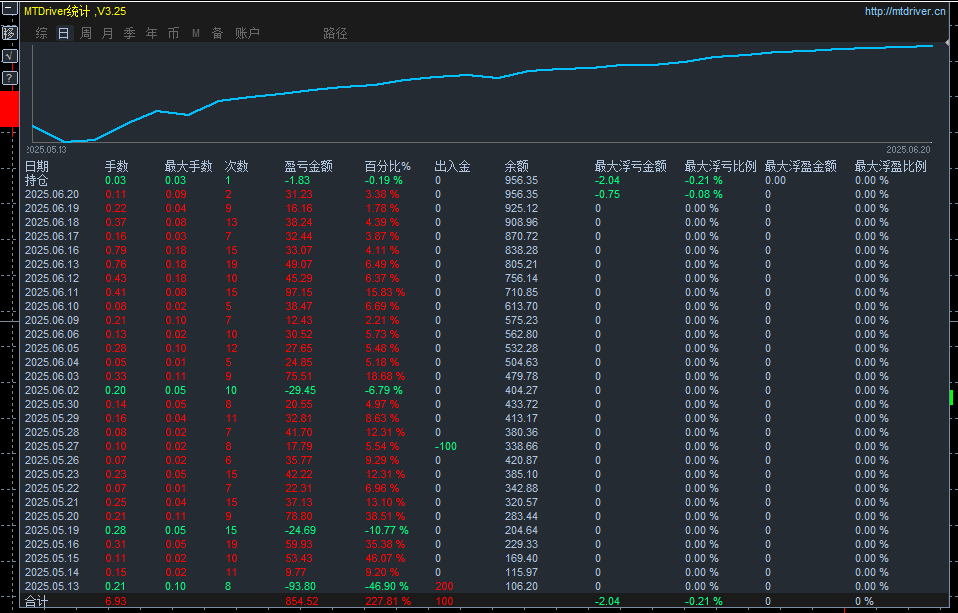Click the 账户 account selector
The height and width of the screenshot is (613, 958).
pos(245,32)
